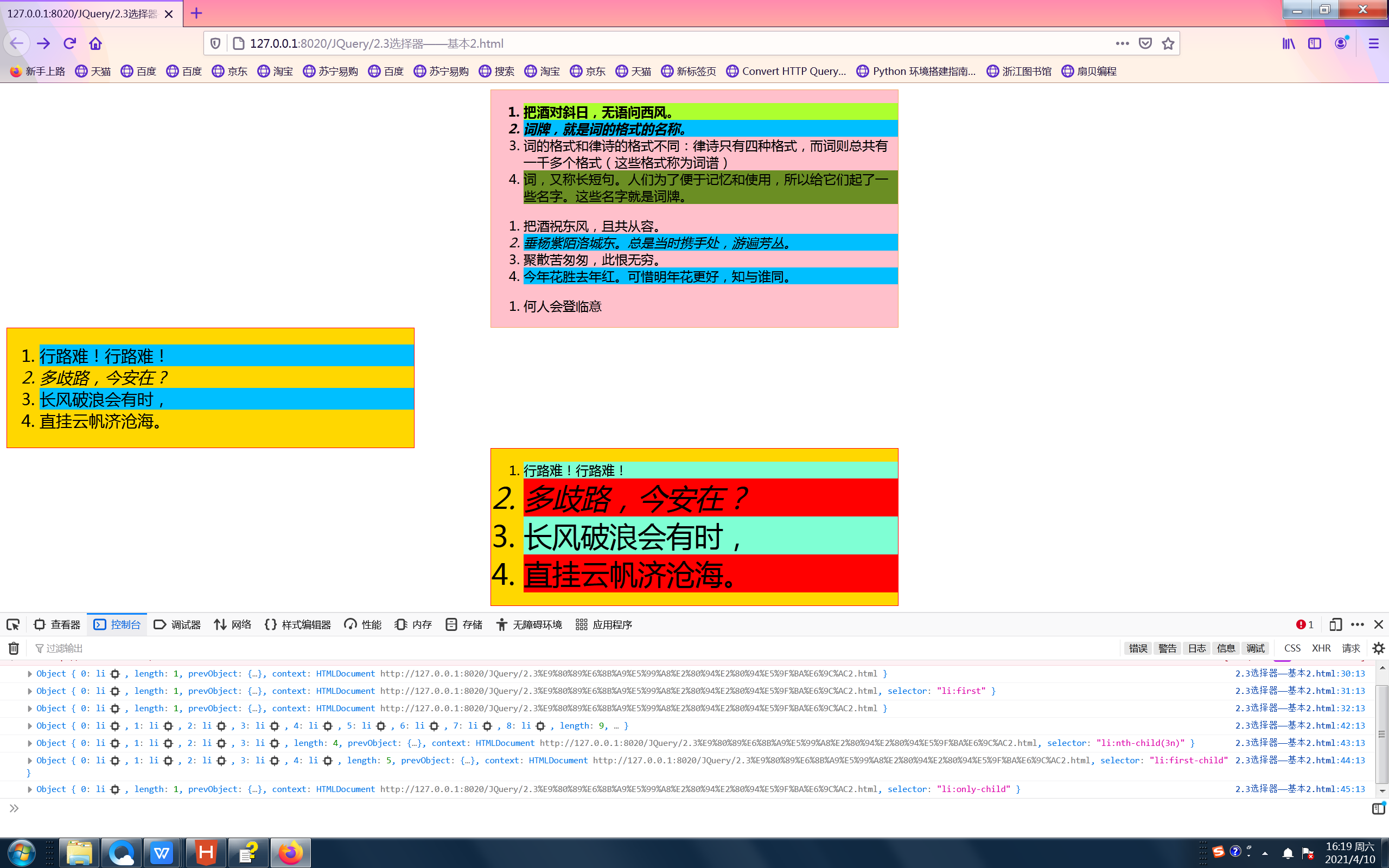Expand the li:nth-child(3n) Object entry
The width and height of the screenshot is (1389, 868).
(x=30, y=743)
